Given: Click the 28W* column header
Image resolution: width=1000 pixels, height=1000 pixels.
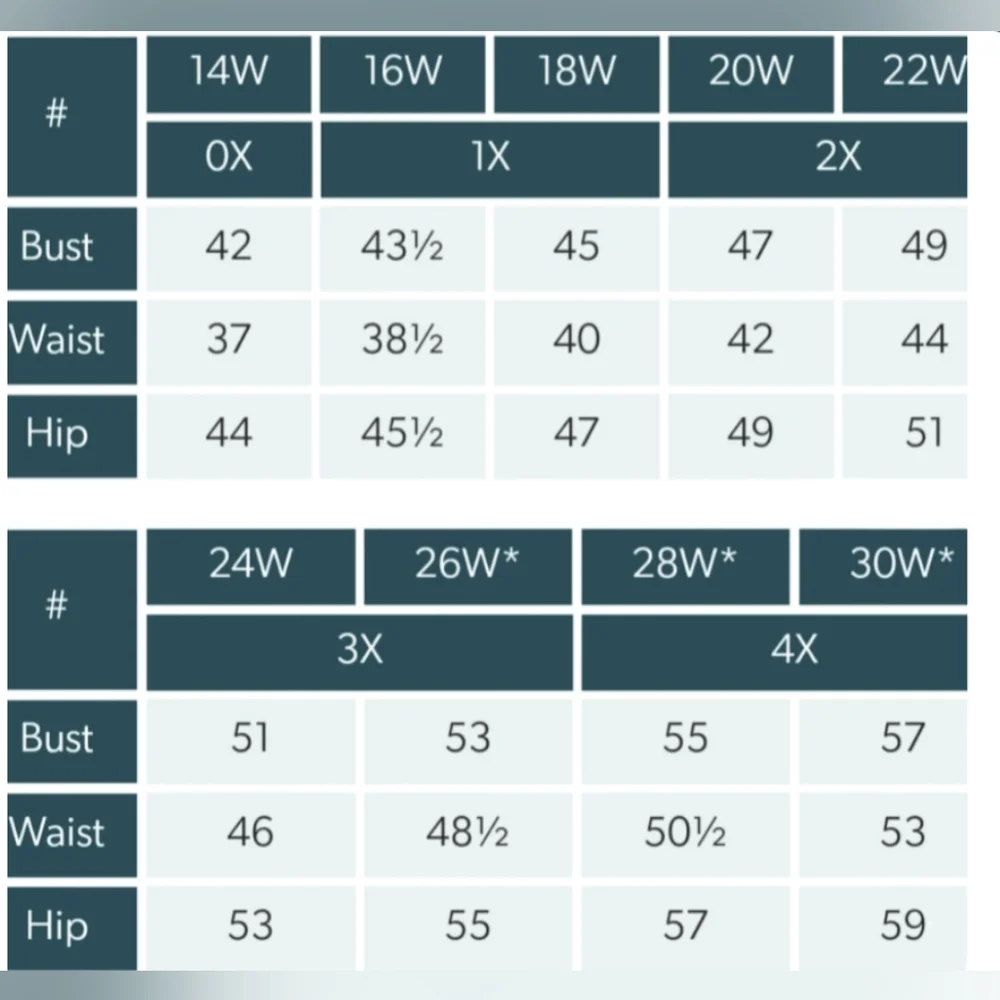Looking at the screenshot, I should pos(685,566).
